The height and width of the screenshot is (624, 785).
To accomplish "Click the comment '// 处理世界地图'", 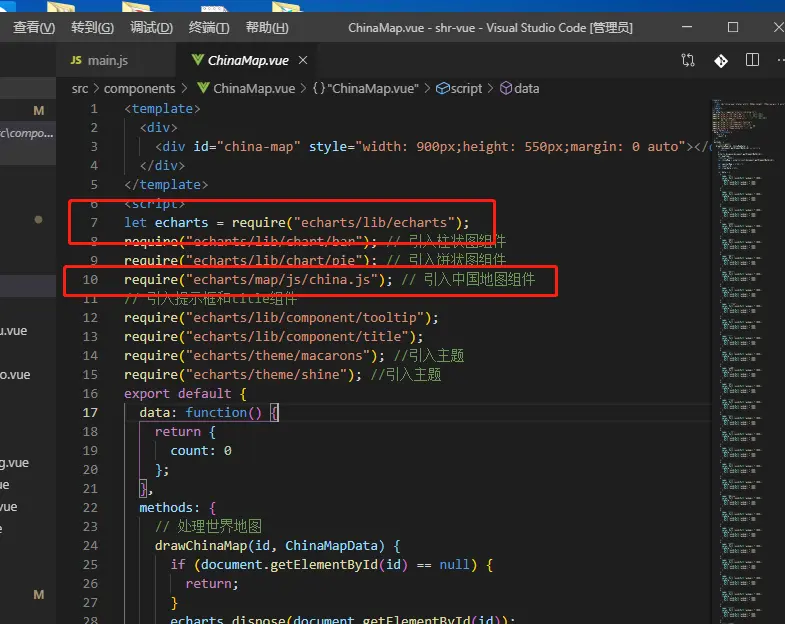I will coord(208,527).
